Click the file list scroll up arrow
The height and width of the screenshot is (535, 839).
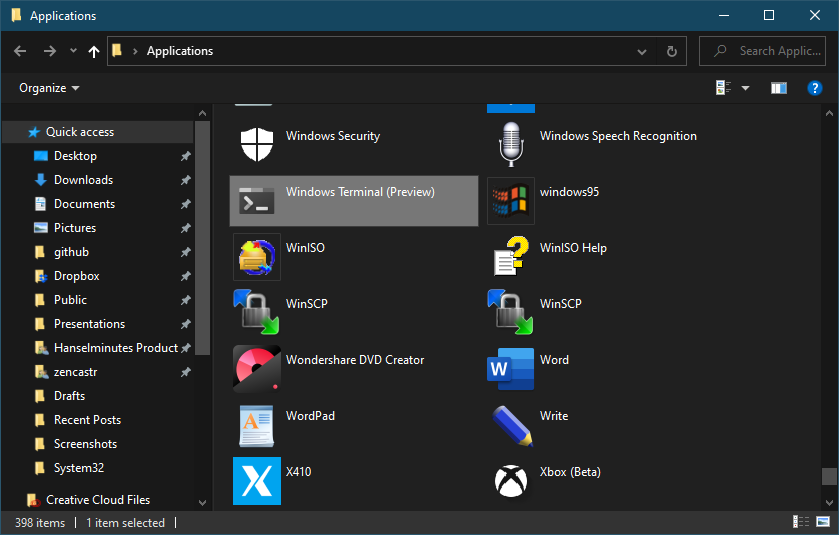(x=829, y=113)
